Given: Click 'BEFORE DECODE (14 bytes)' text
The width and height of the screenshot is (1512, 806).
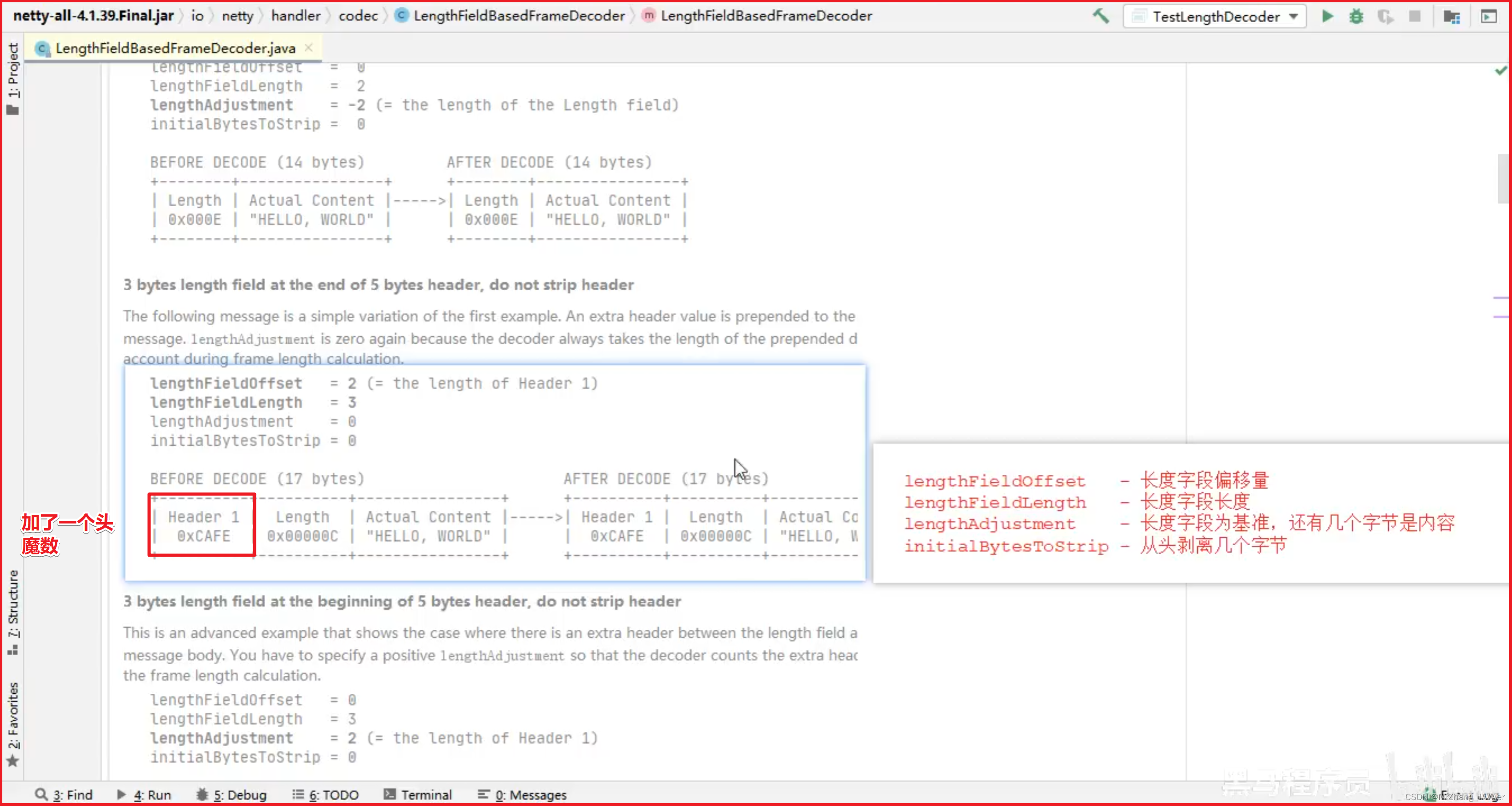Looking at the screenshot, I should click(257, 162).
